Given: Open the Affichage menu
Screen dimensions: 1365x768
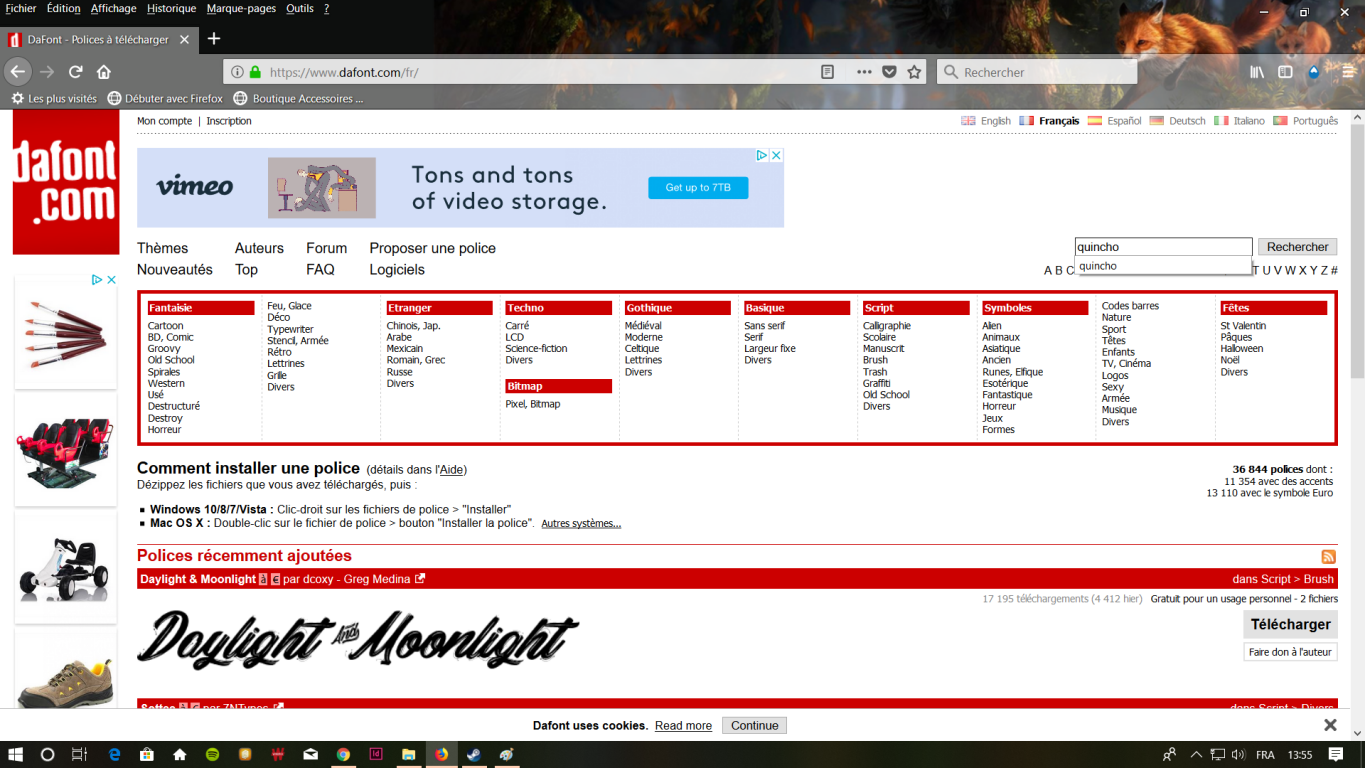Looking at the screenshot, I should (113, 8).
